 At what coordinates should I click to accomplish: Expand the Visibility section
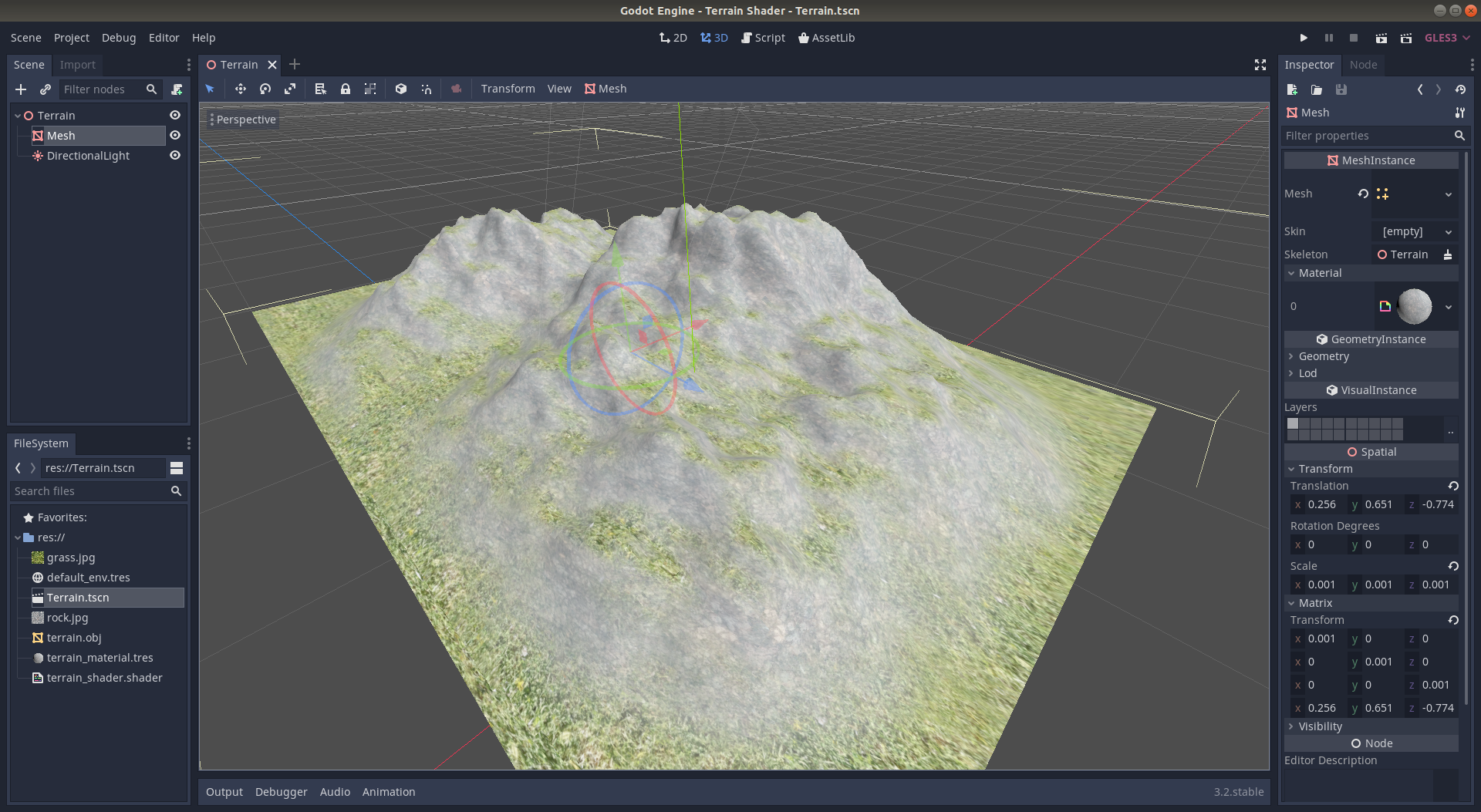1371,726
